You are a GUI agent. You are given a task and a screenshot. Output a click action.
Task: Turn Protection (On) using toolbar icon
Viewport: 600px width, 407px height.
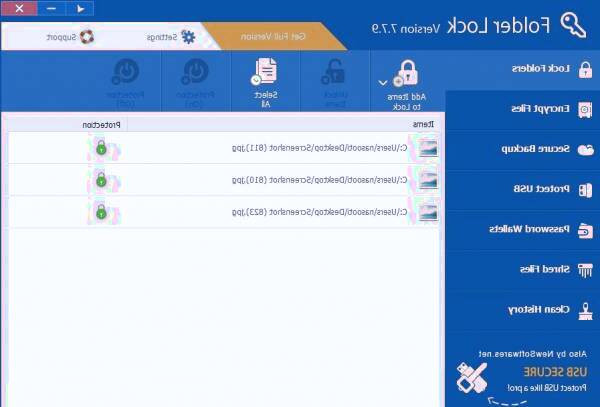pos(195,72)
